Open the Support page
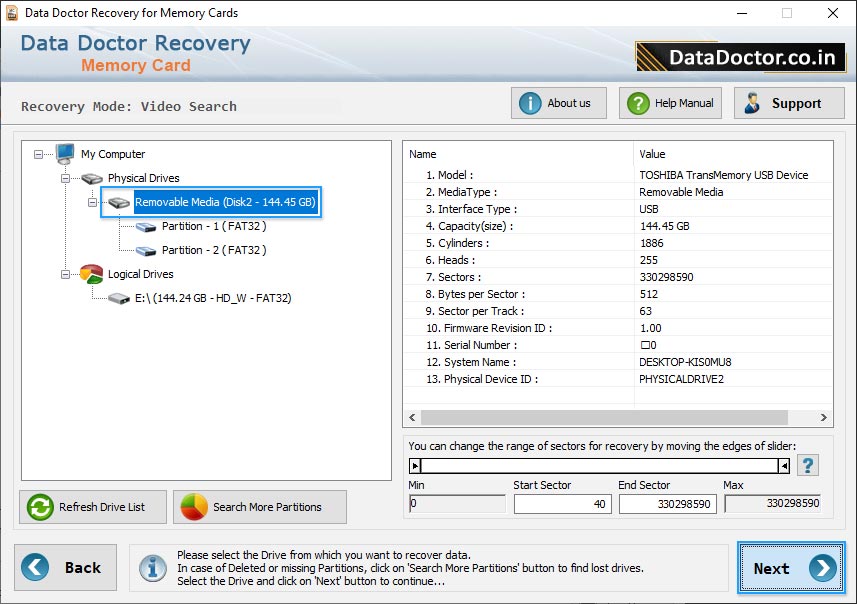Screen dimensions: 857x604 point(788,102)
